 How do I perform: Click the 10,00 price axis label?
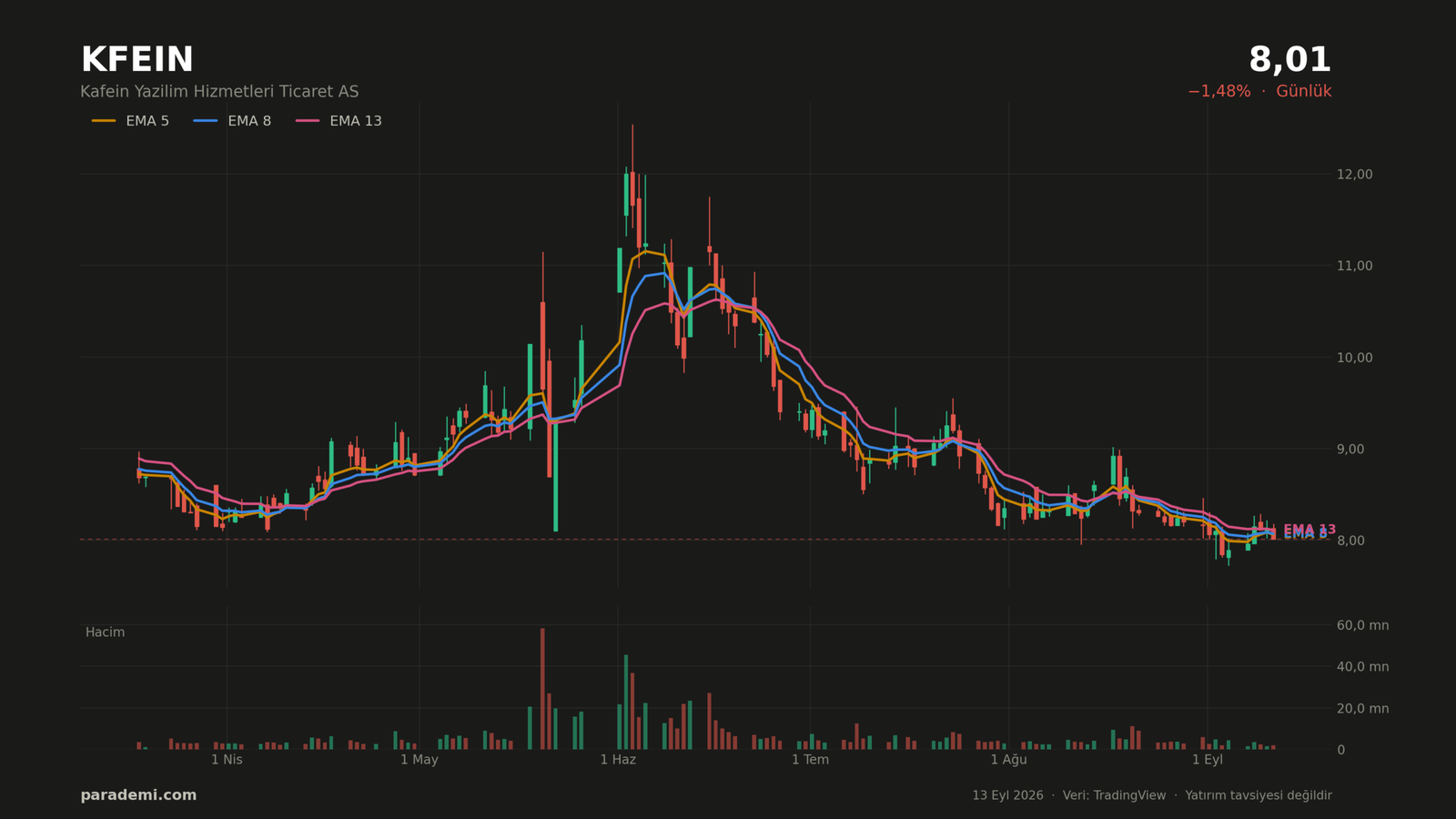click(1354, 358)
